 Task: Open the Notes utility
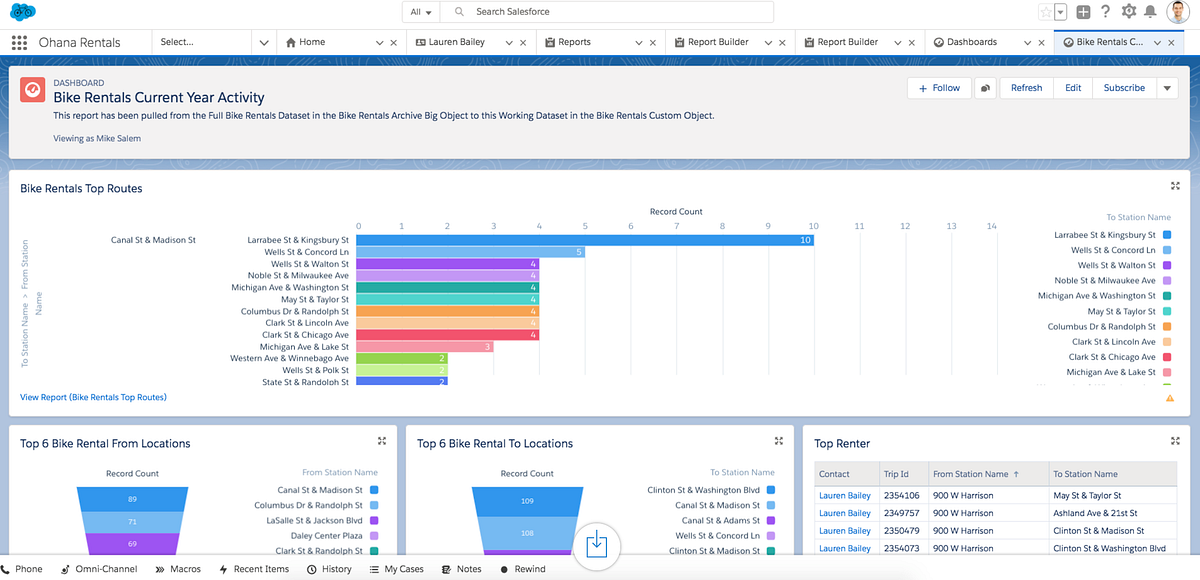462,569
